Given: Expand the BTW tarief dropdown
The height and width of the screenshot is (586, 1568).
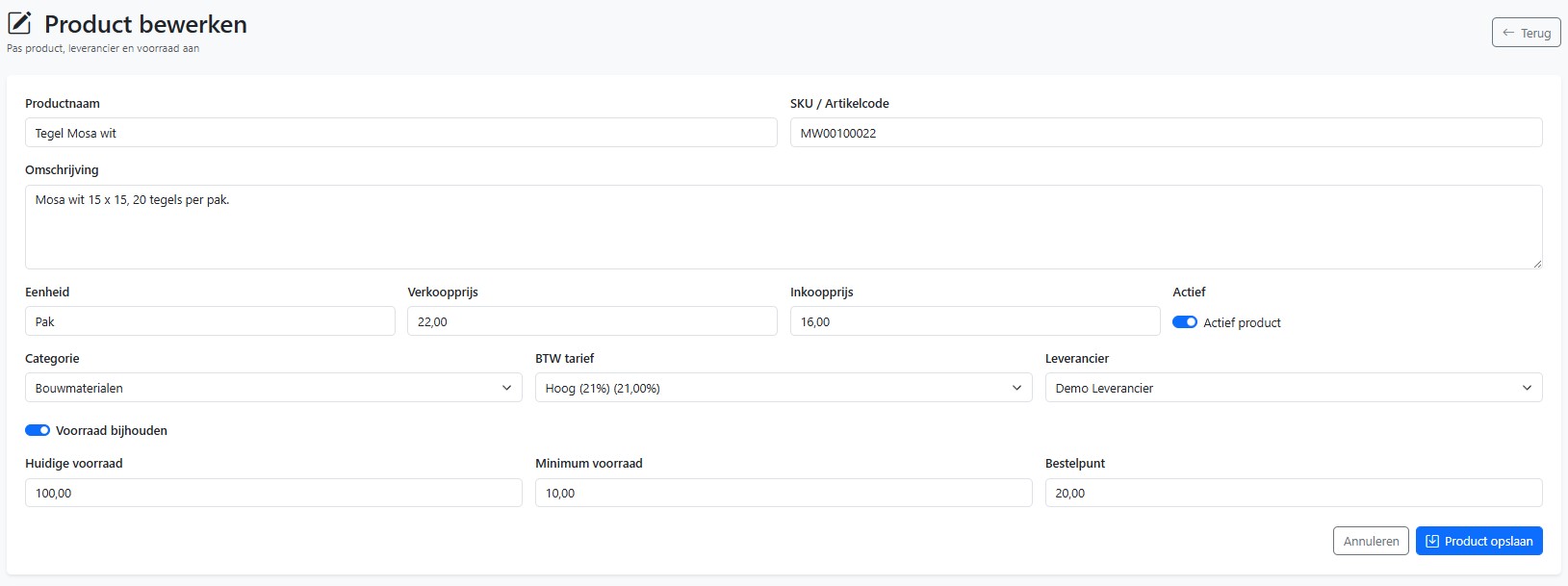Looking at the screenshot, I should (784, 388).
